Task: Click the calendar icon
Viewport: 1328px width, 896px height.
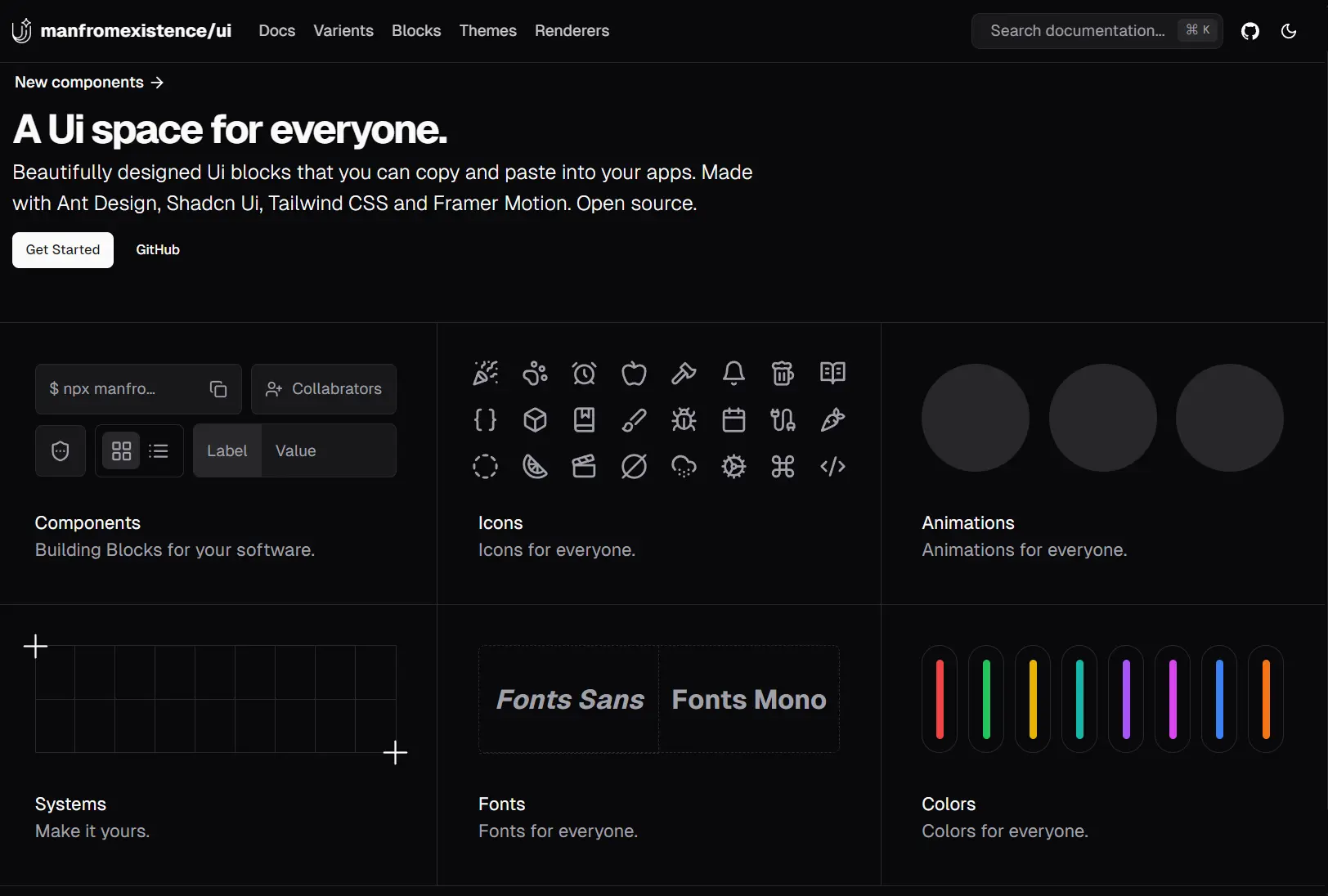Action: (734, 420)
